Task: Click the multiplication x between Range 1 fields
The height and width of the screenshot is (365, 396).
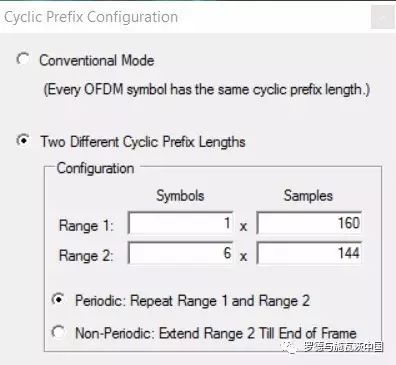Action: [244, 227]
